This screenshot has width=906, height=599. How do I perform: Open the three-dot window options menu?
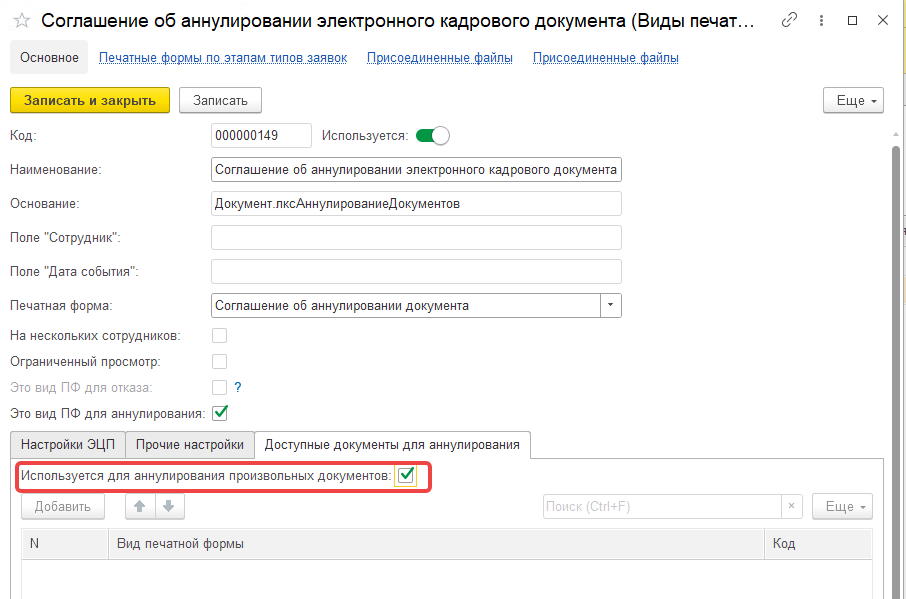(821, 21)
